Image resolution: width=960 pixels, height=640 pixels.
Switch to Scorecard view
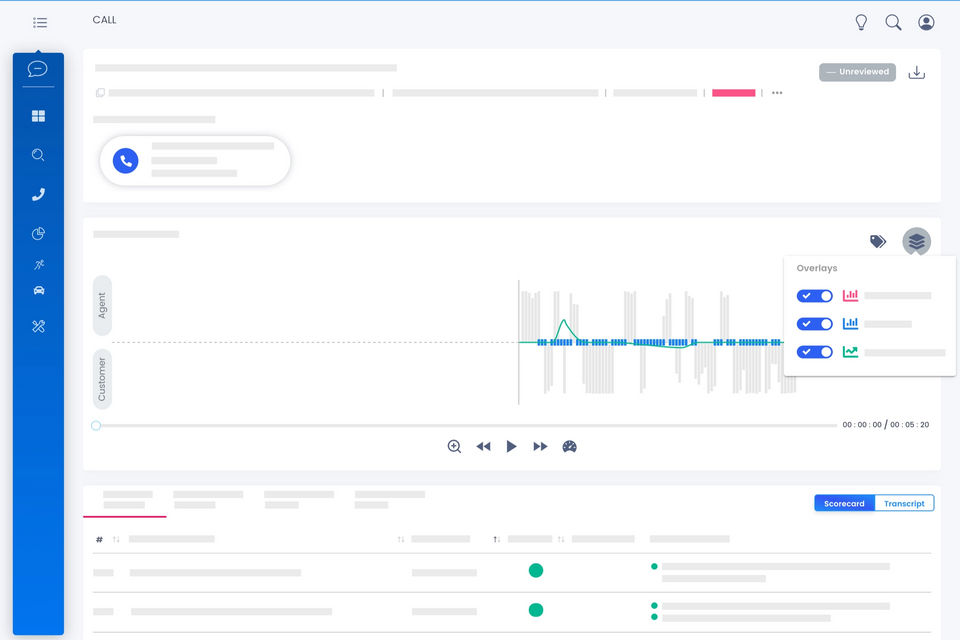844,503
